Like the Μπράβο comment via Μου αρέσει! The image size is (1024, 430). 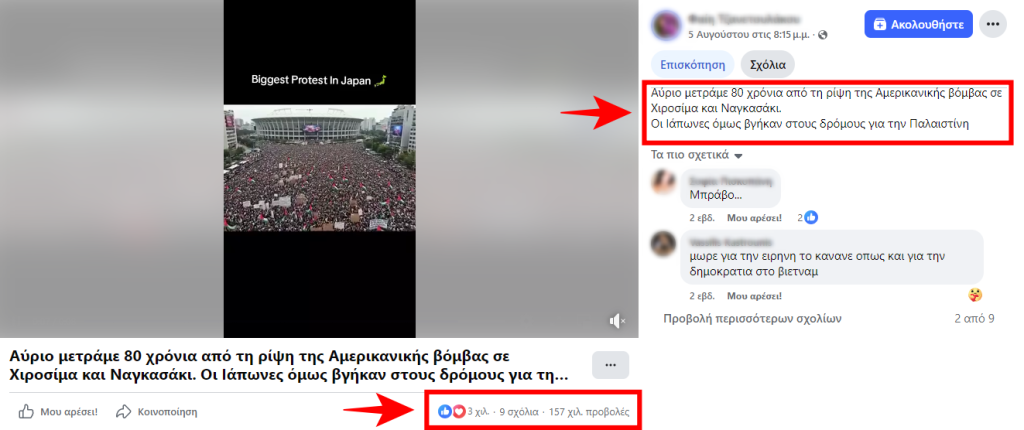pos(754,218)
